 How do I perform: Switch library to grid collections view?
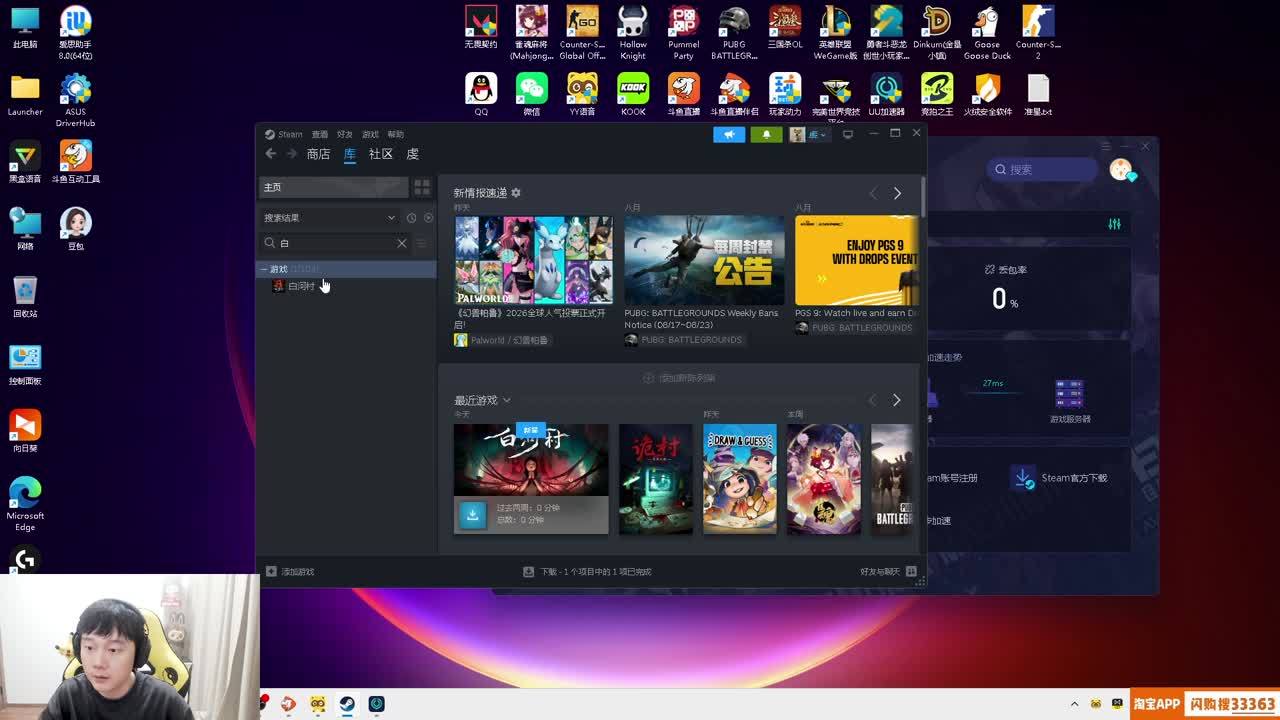[x=422, y=187]
